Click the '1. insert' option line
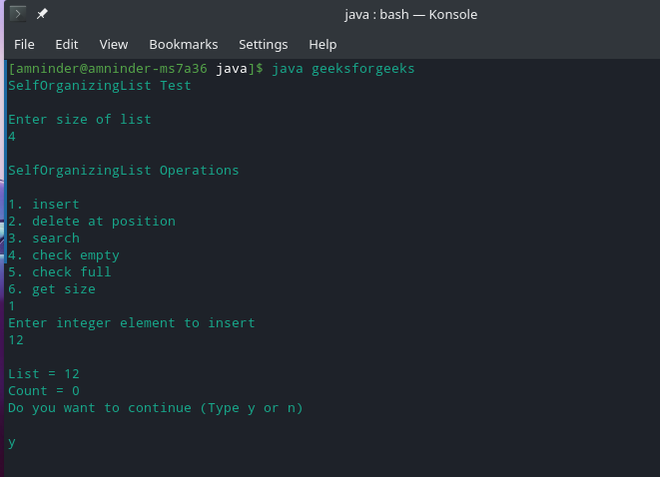 click(x=44, y=204)
